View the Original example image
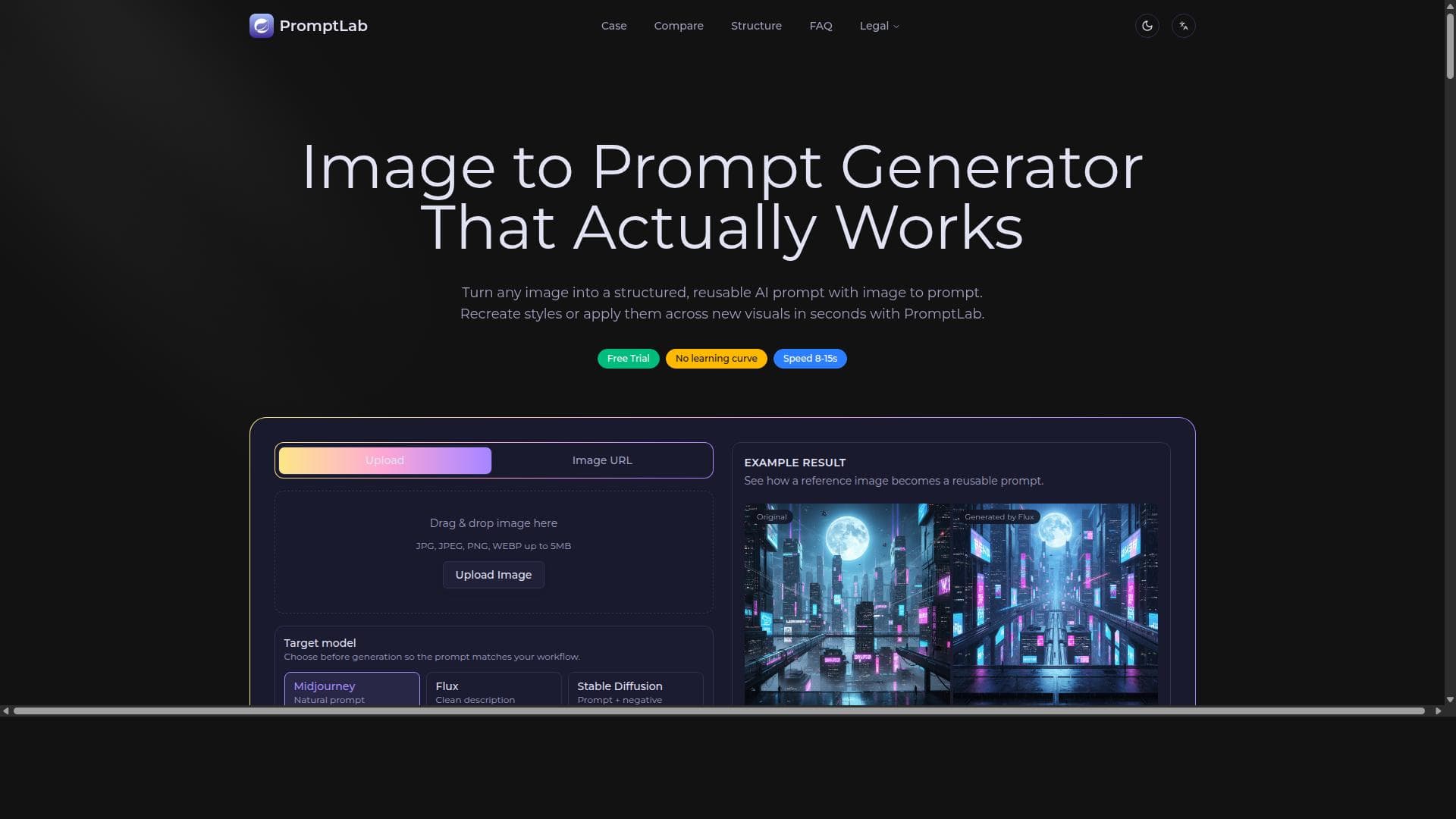This screenshot has height=819, width=1456. (x=847, y=604)
